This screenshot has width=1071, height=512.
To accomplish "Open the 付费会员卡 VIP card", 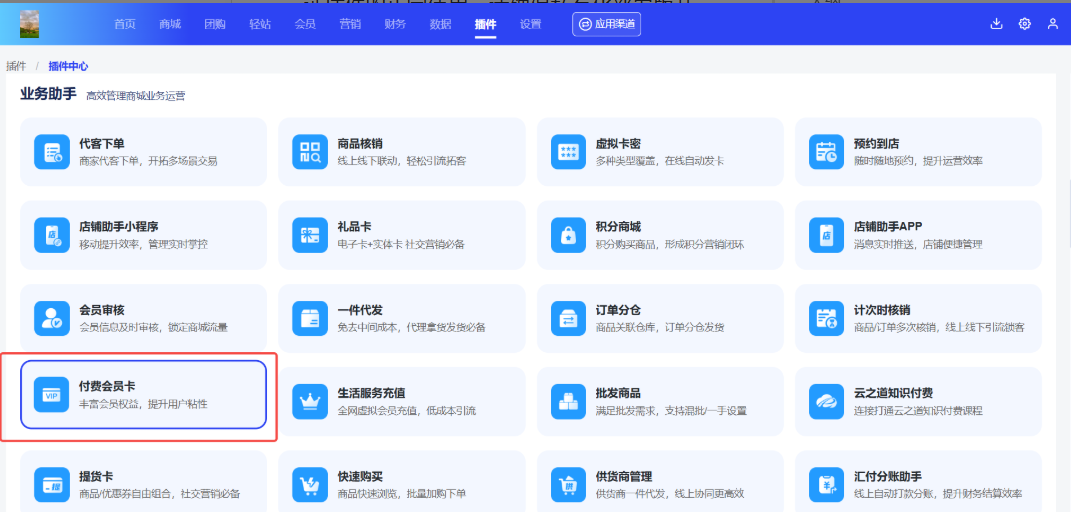I will 143,394.
